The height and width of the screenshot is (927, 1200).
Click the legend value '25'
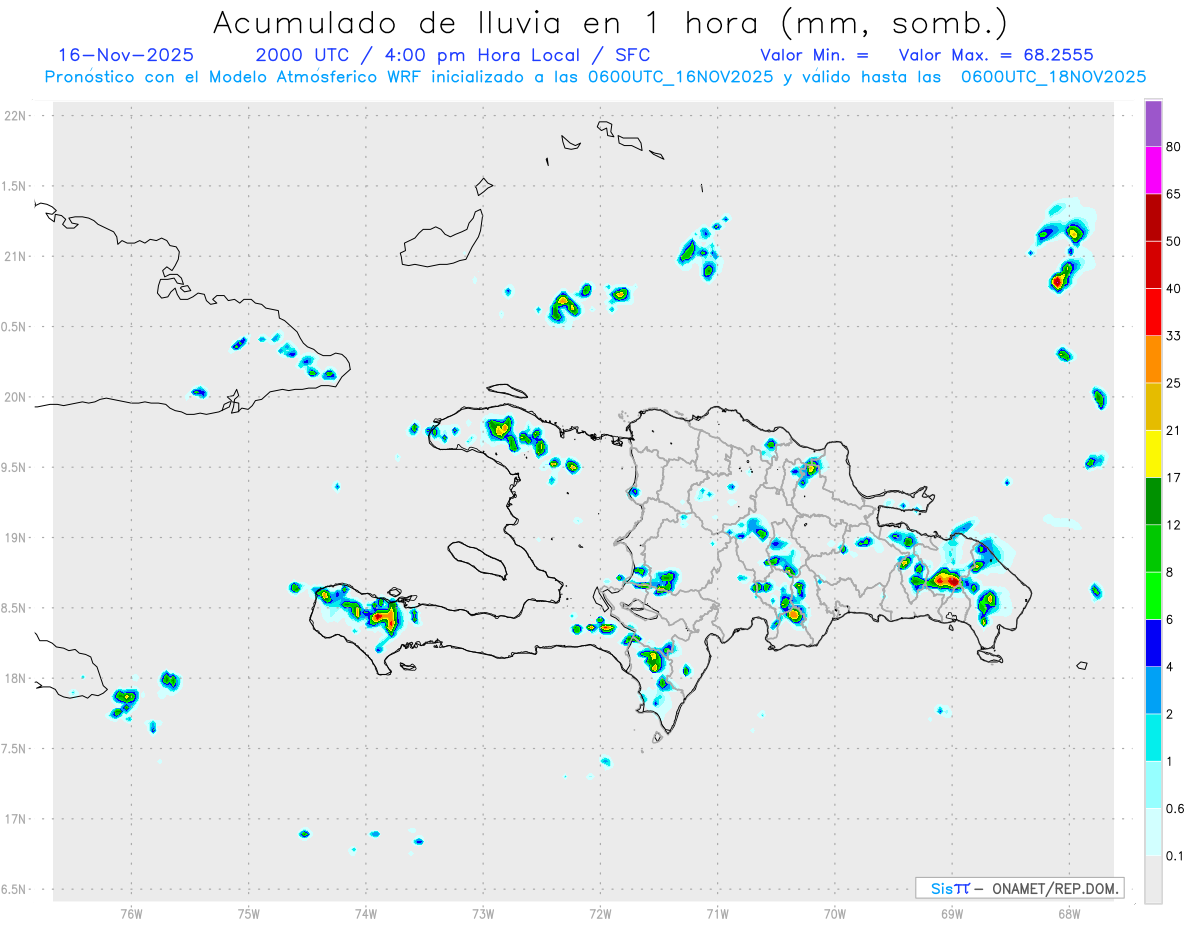[1174, 383]
